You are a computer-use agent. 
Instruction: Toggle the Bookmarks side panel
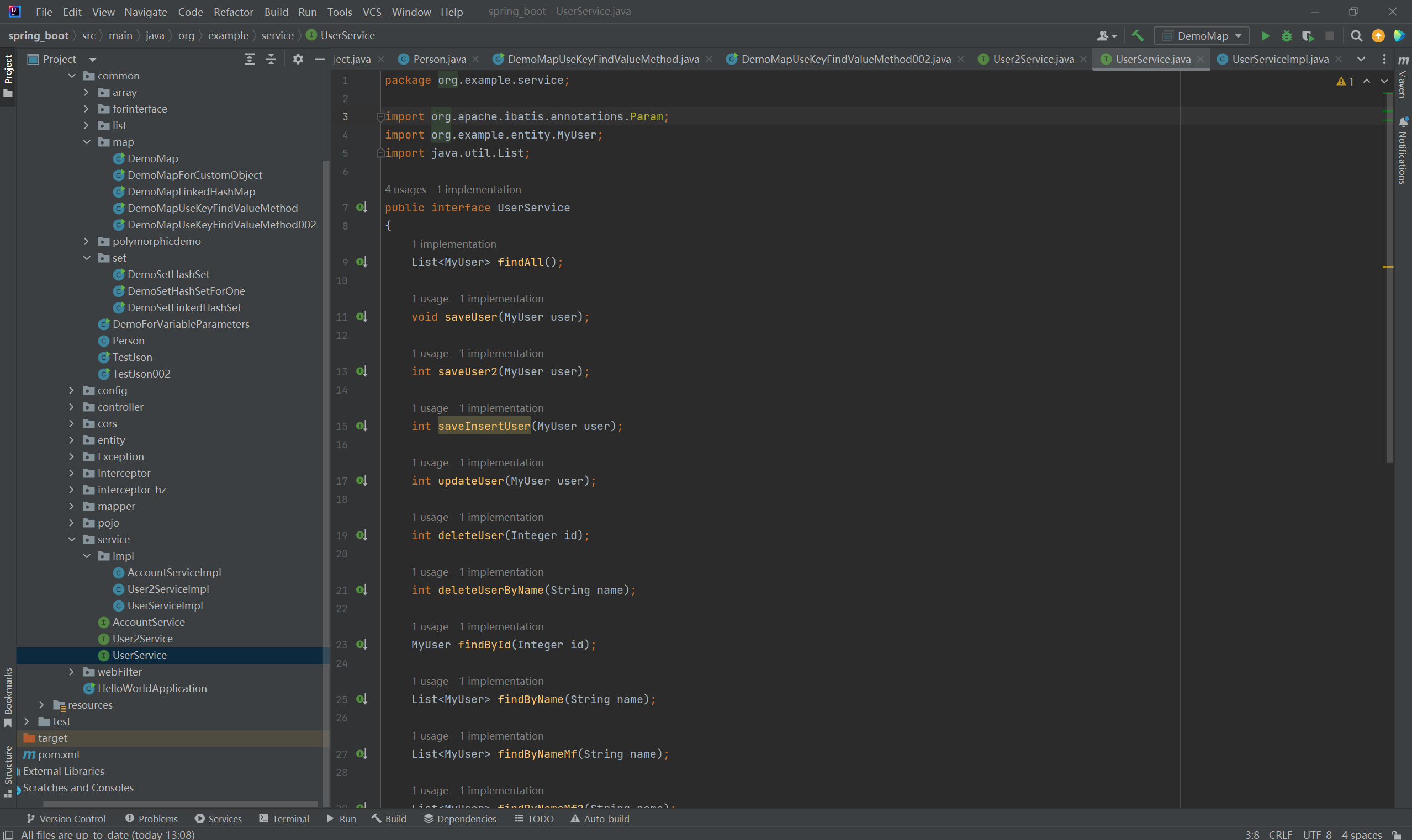(8, 697)
